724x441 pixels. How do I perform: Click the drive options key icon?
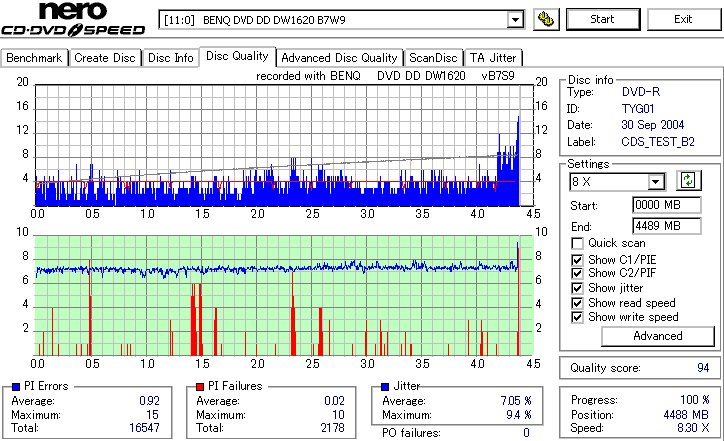(x=546, y=19)
